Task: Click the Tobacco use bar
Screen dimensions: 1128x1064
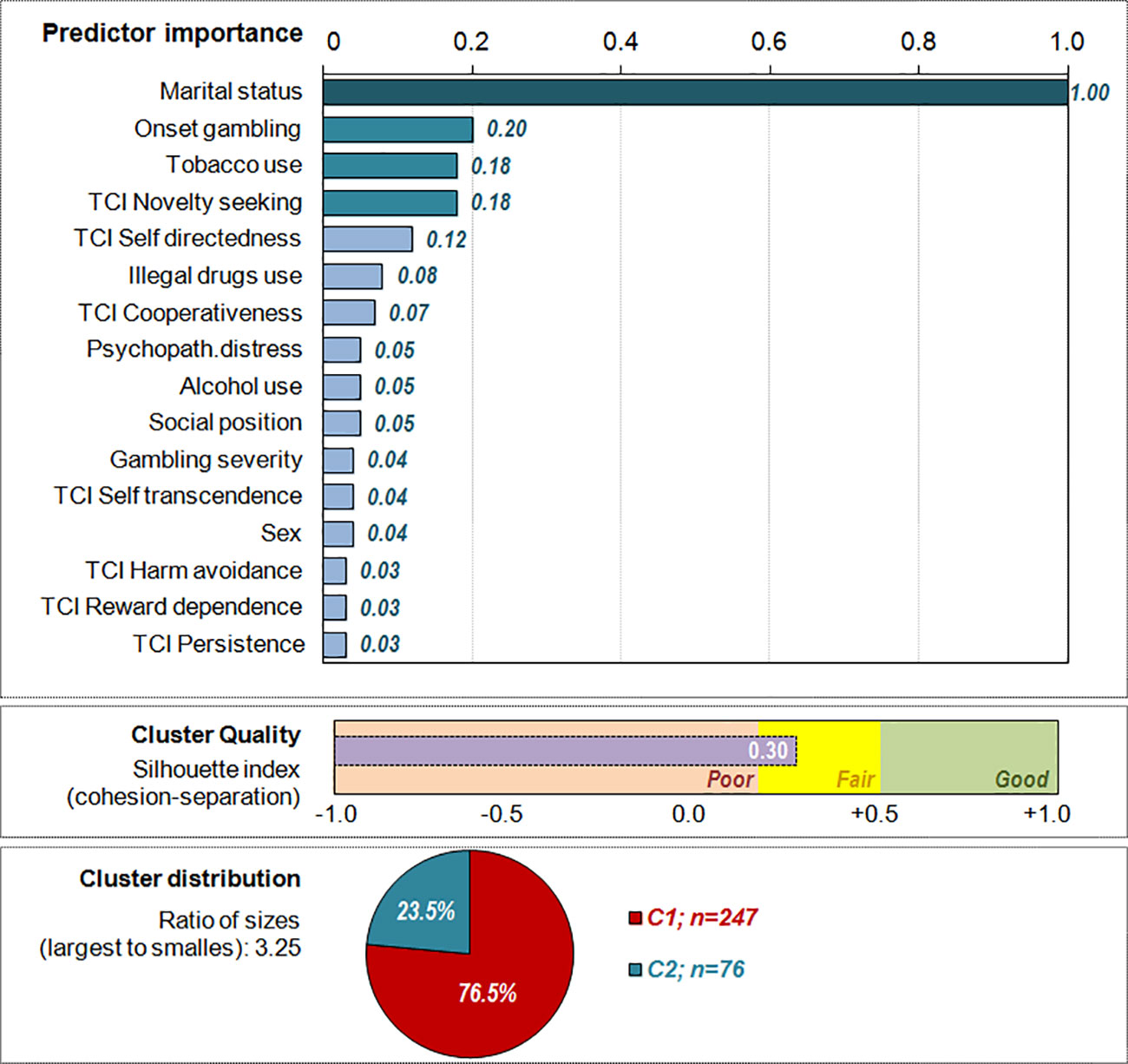Action: click(x=390, y=166)
